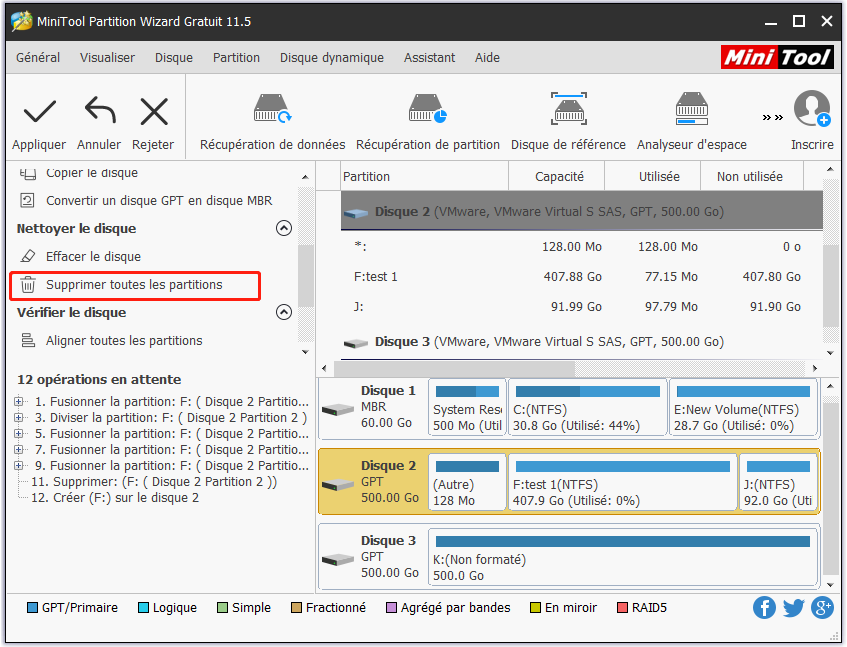847x647 pixels.
Task: Click partition list horizontal scrollbar thumb
Action: tap(454, 368)
